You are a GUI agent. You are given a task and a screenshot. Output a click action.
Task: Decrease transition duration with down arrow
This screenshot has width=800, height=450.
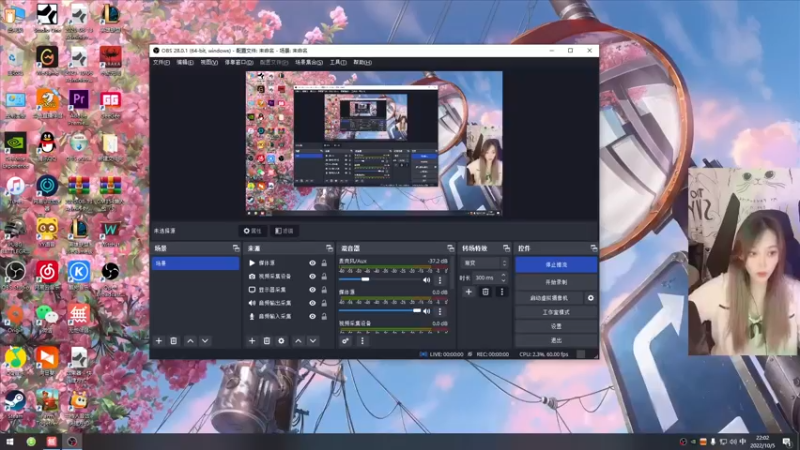click(x=504, y=281)
